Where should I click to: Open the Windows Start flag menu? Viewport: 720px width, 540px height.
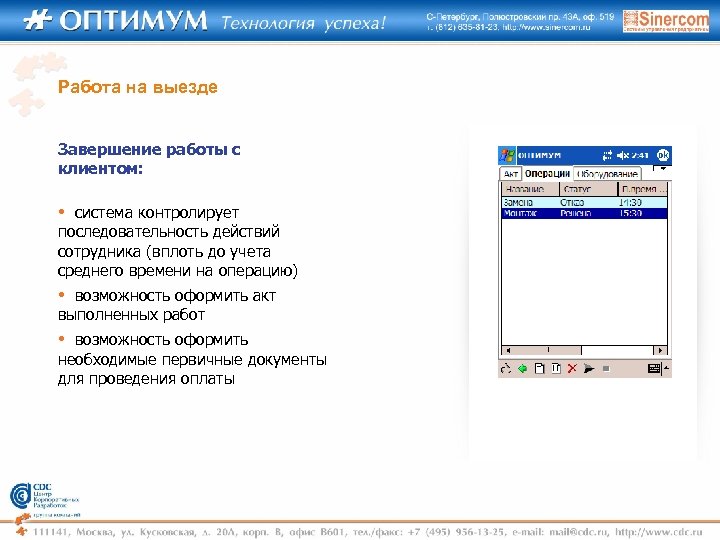pos(507,155)
